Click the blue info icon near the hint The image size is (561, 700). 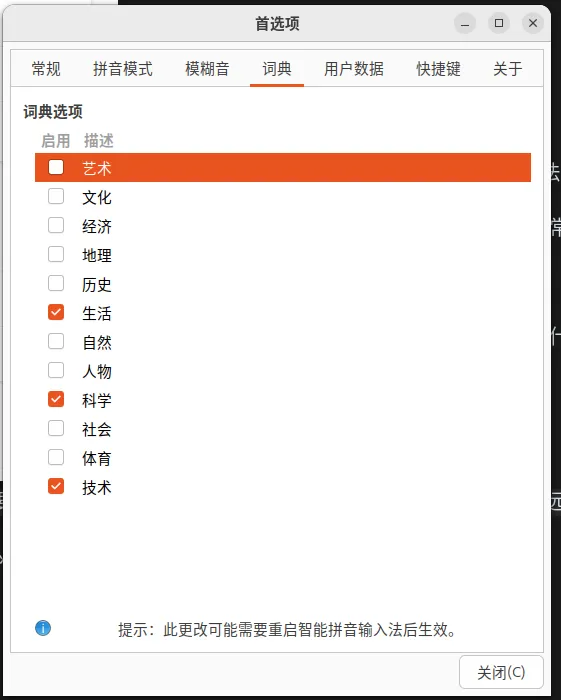point(43,628)
